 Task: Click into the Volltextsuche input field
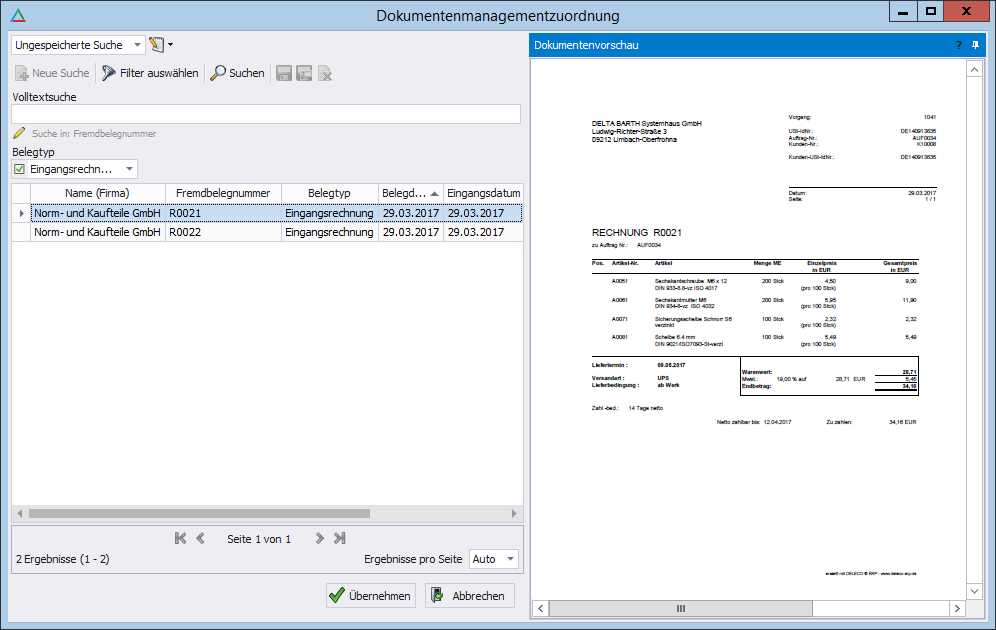[x=266, y=114]
